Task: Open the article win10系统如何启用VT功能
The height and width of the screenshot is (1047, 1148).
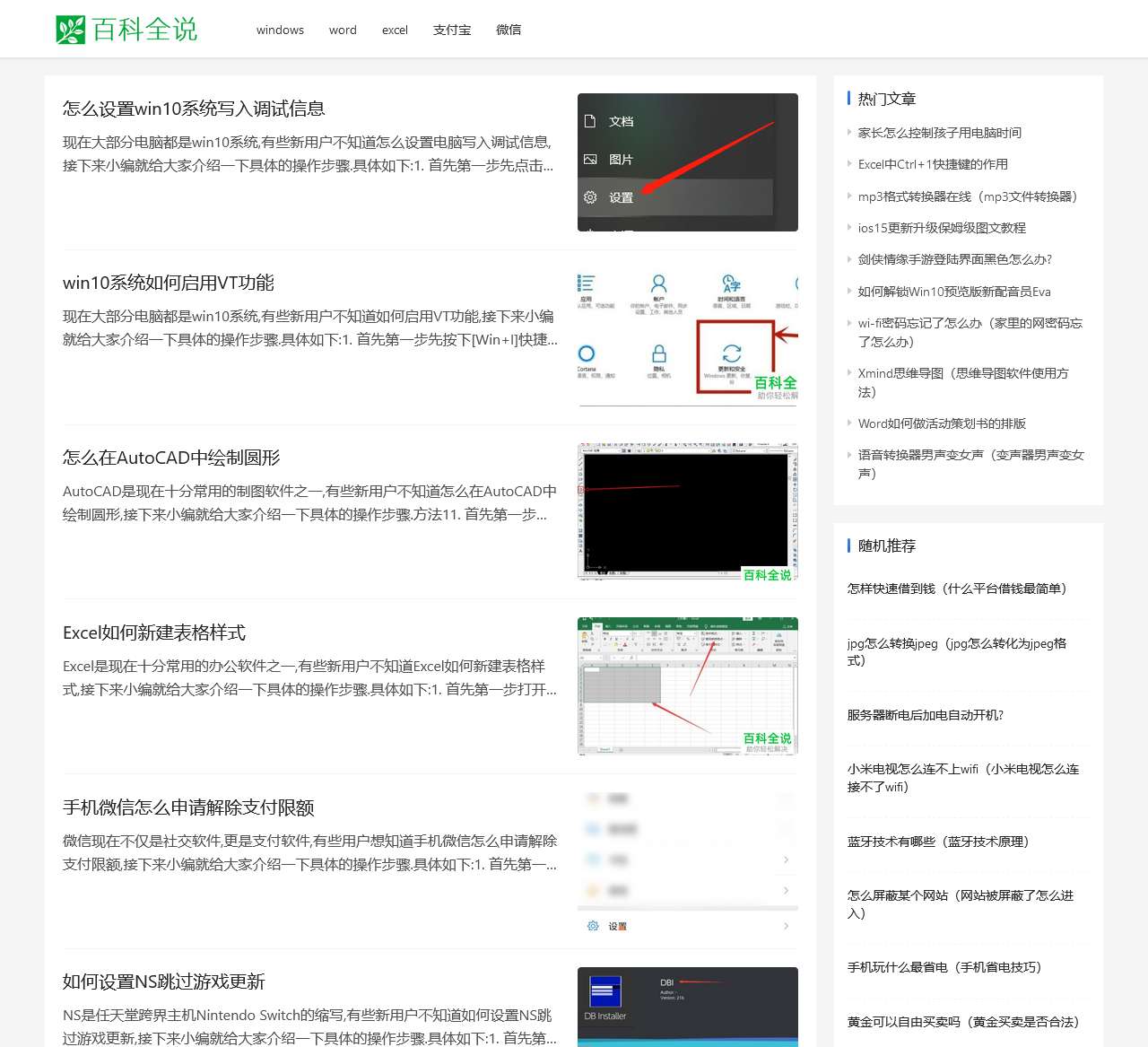Action: 168,283
